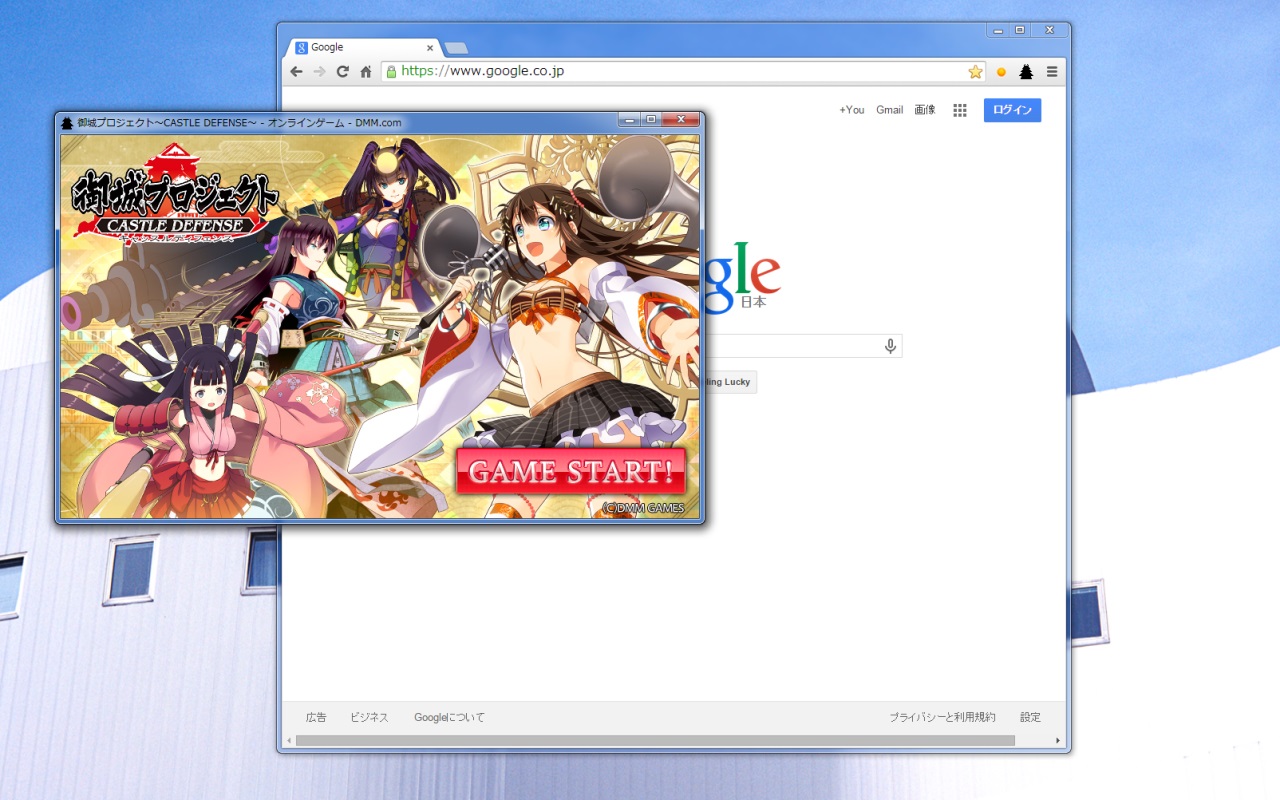This screenshot has height=800, width=1280.
Task: Close the Google tab
Action: (430, 47)
